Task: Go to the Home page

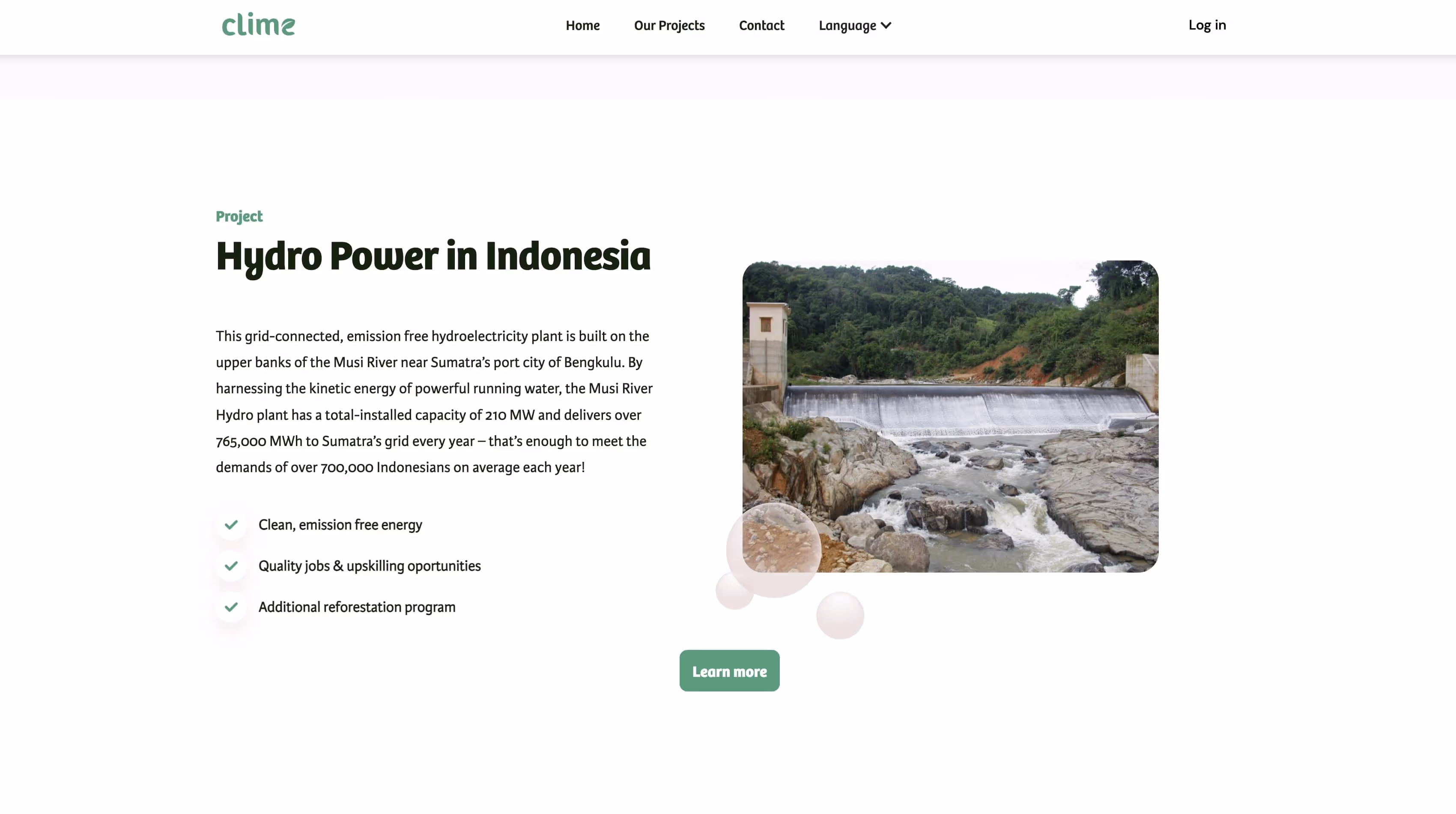Action: click(x=583, y=25)
